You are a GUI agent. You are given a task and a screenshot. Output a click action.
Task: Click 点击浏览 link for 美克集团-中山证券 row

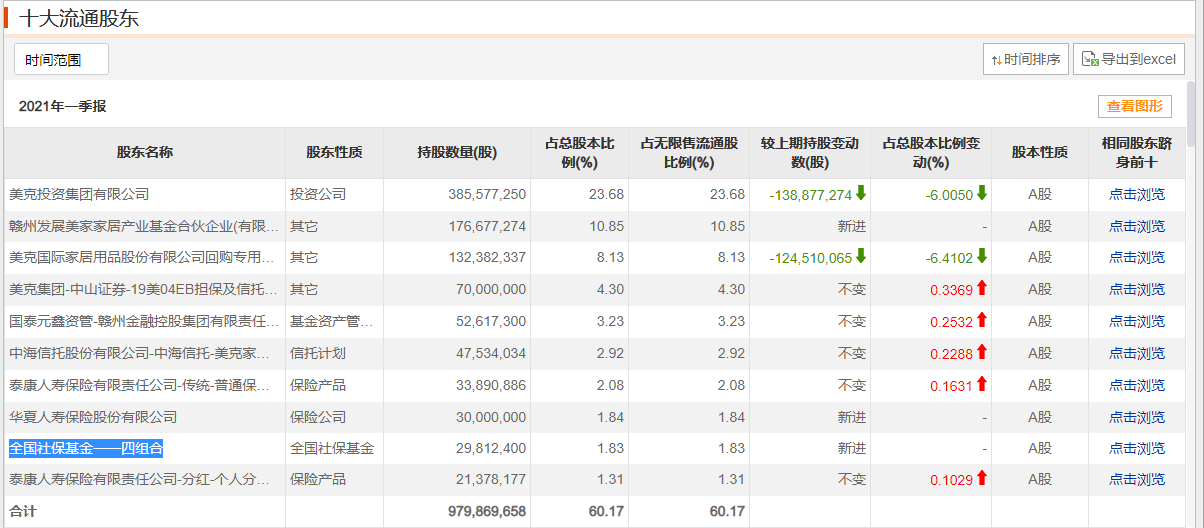1137,290
